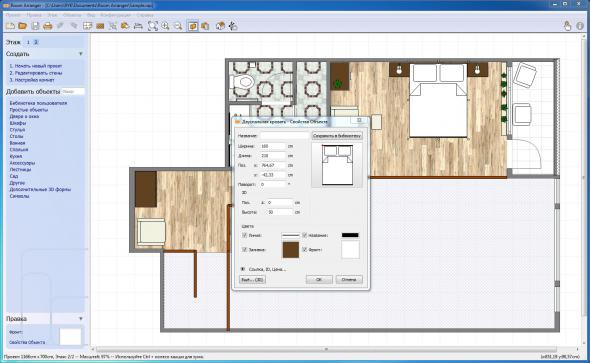Image resolution: width=590 pixels, height=363 pixels.
Task: Click the round info icon at the toolbar's right end
Action: [580, 26]
